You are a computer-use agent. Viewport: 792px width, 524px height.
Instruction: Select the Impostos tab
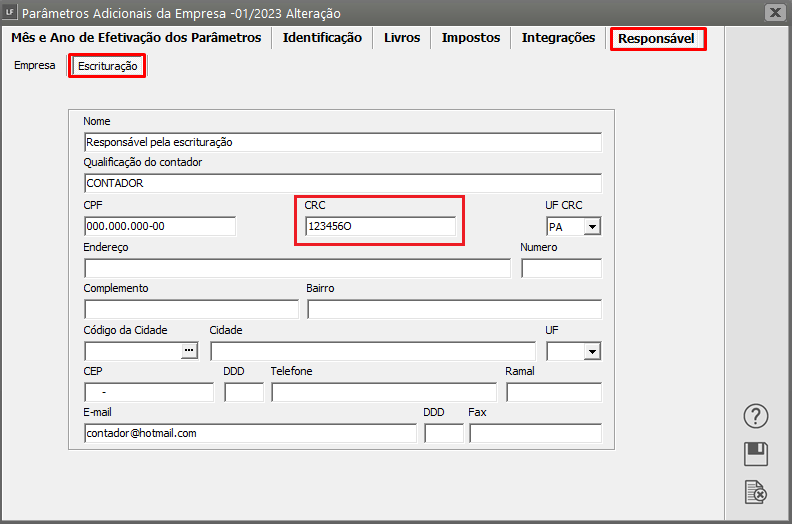470,38
